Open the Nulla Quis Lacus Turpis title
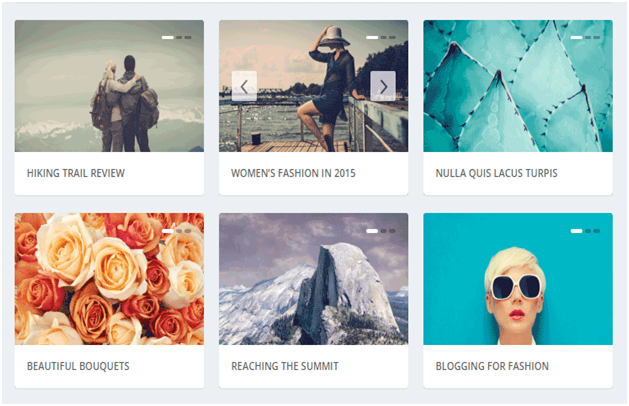This screenshot has height=406, width=629. click(x=497, y=173)
